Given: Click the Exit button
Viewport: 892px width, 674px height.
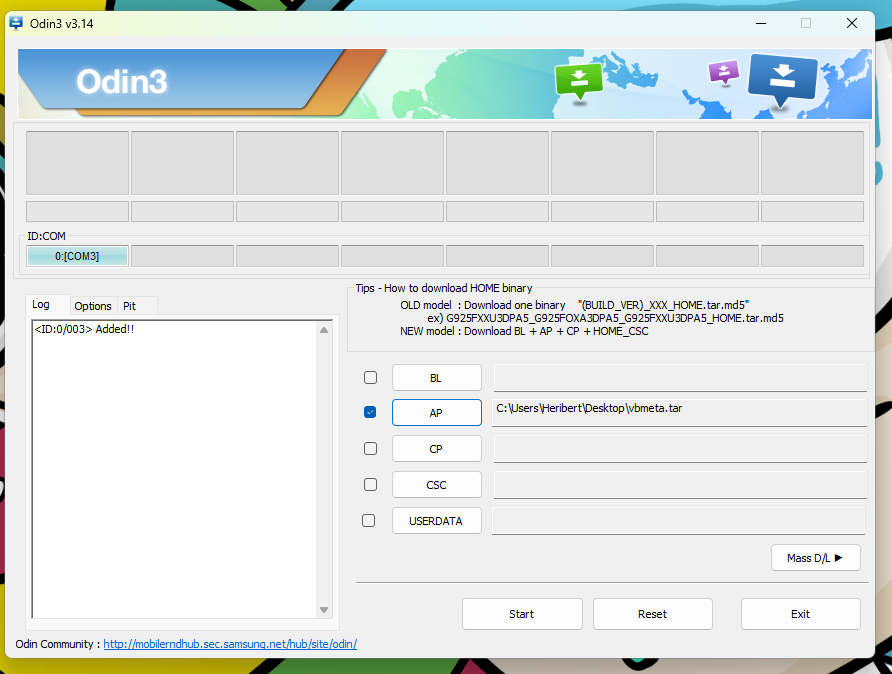Looking at the screenshot, I should click(x=800, y=614).
